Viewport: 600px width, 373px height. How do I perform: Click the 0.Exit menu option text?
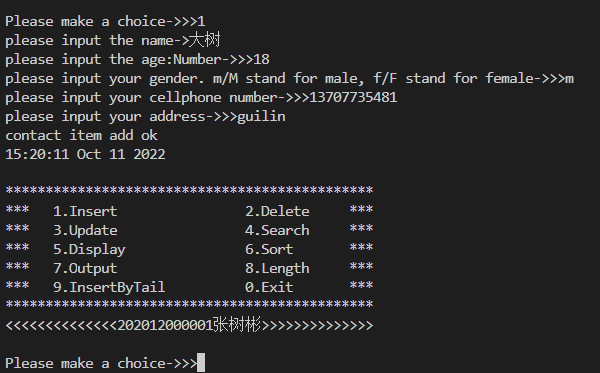pyautogui.click(x=269, y=287)
